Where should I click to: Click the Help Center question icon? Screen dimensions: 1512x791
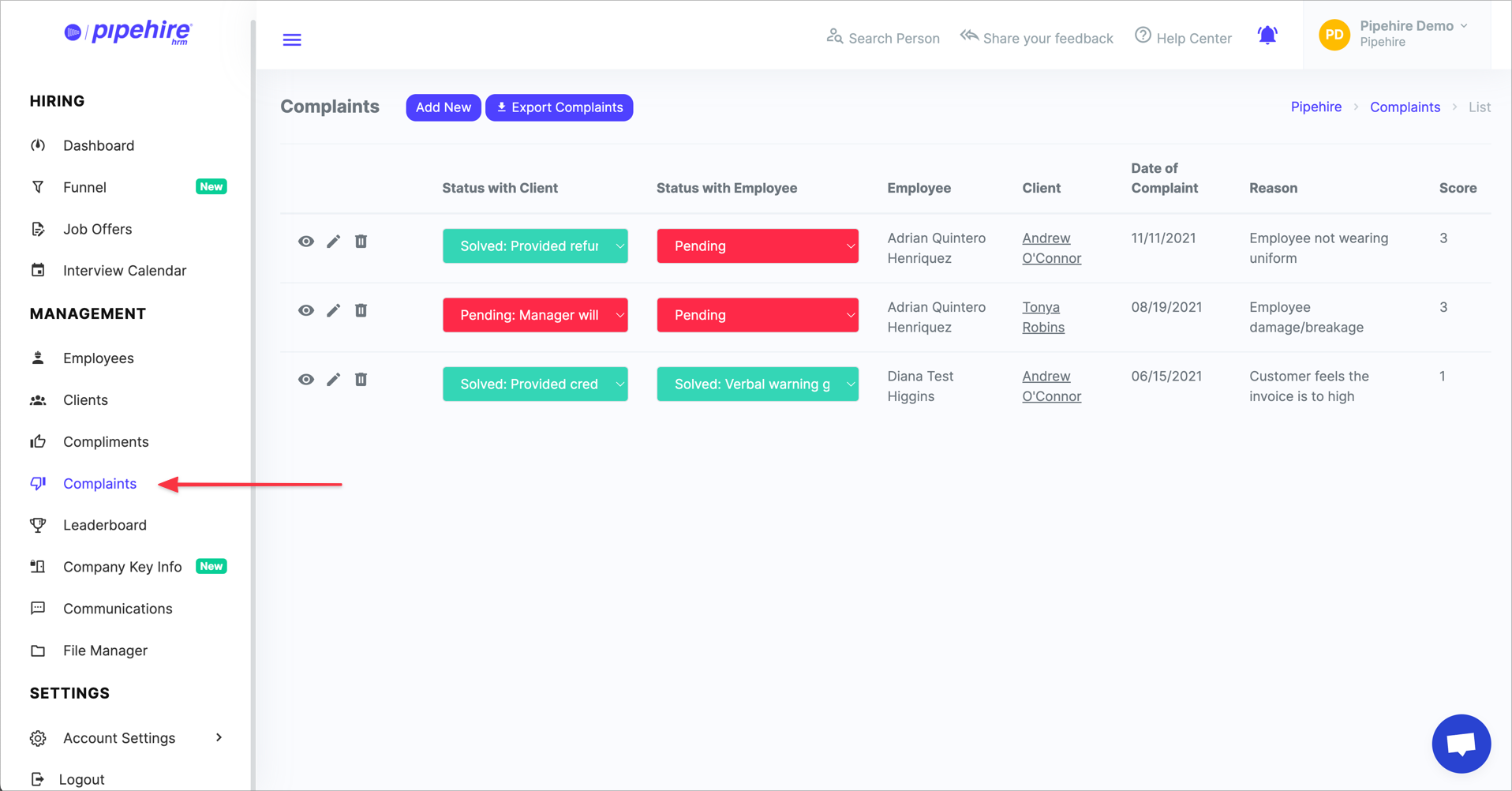(x=1143, y=36)
